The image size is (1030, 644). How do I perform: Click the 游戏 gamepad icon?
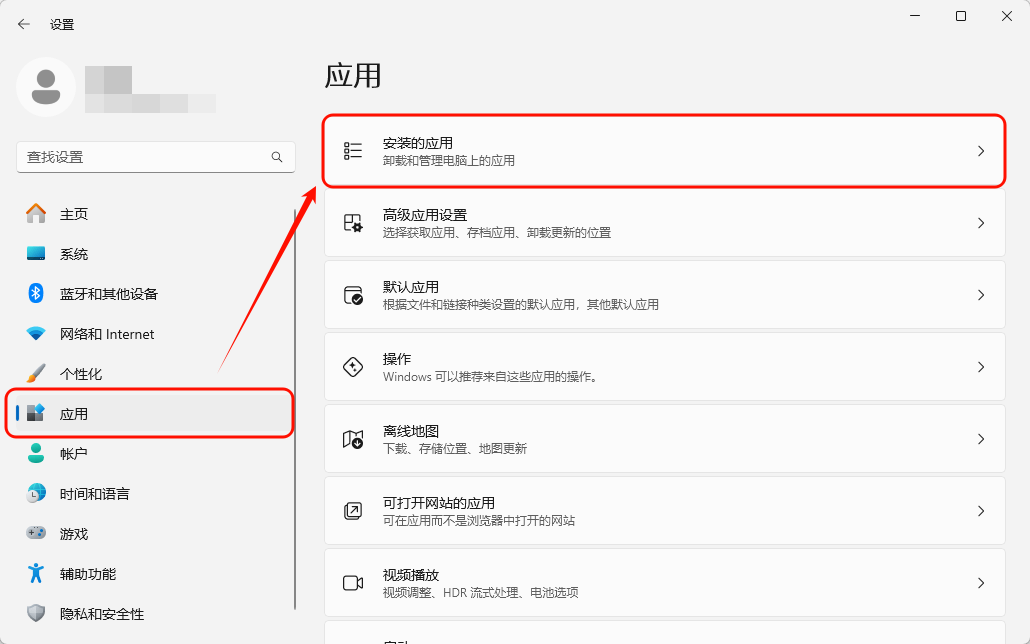[36, 533]
